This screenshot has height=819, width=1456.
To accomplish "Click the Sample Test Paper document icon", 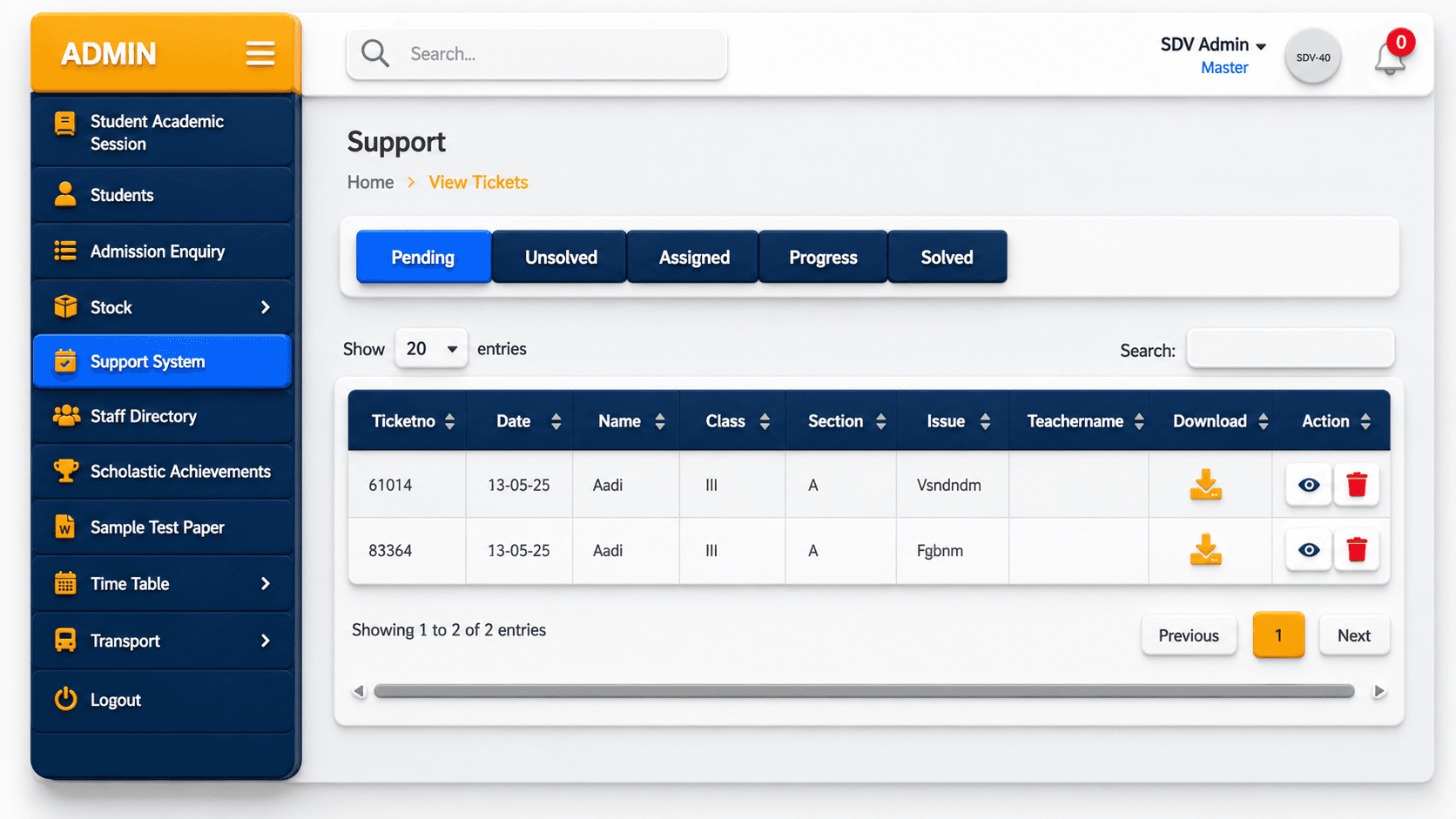I will [x=64, y=527].
